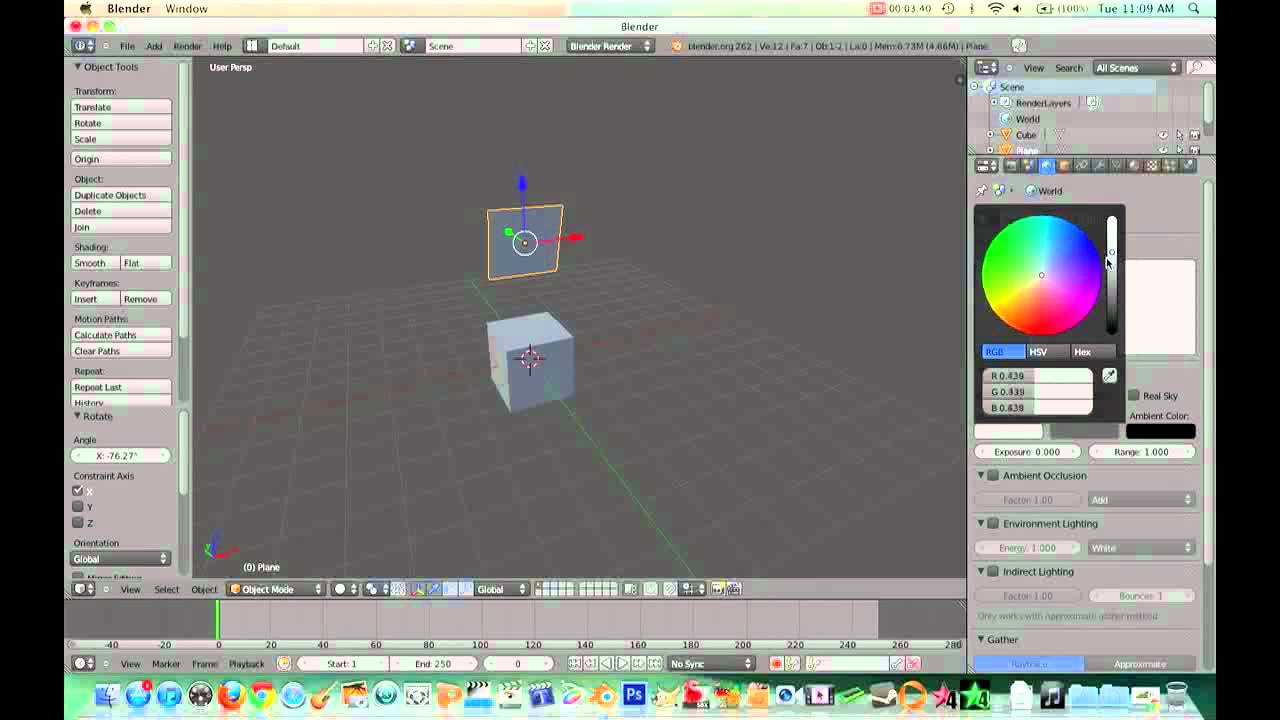Toggle visibility eye for Cube in outliner
This screenshot has height=720, width=1280.
click(1163, 135)
